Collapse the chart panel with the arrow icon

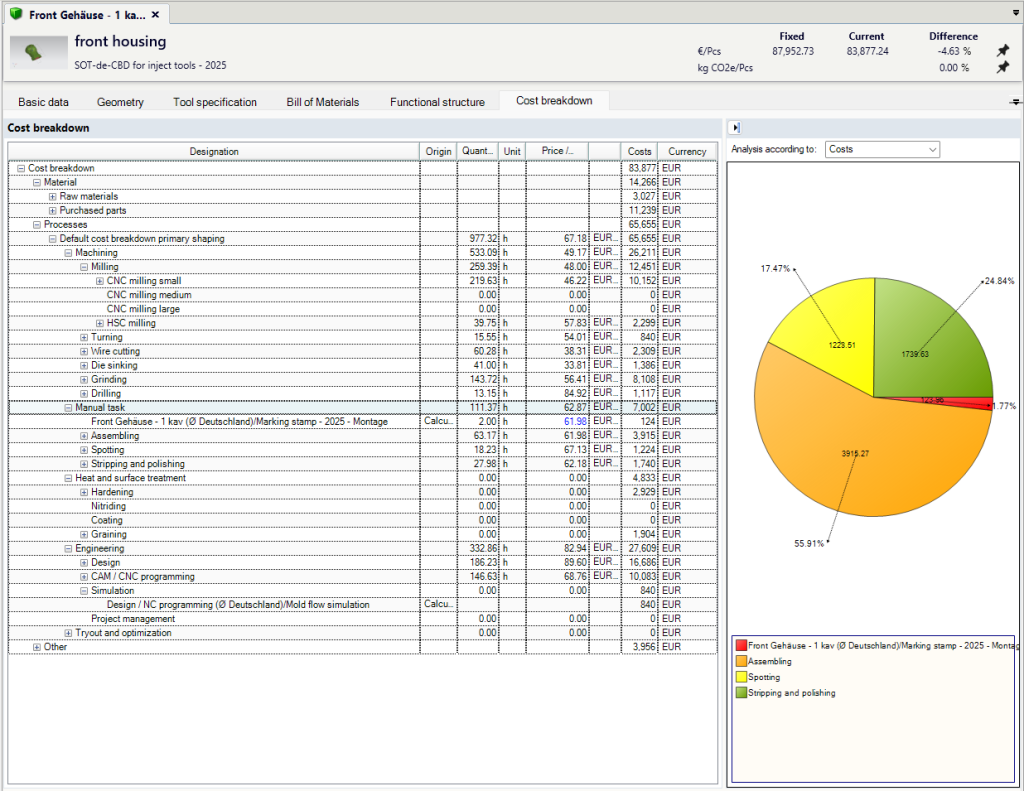(736, 128)
